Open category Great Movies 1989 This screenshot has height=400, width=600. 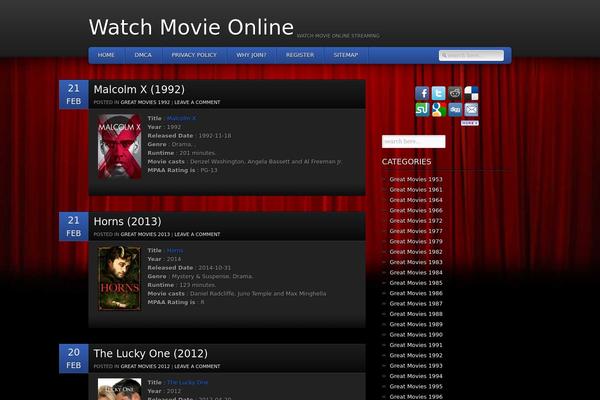(x=416, y=324)
